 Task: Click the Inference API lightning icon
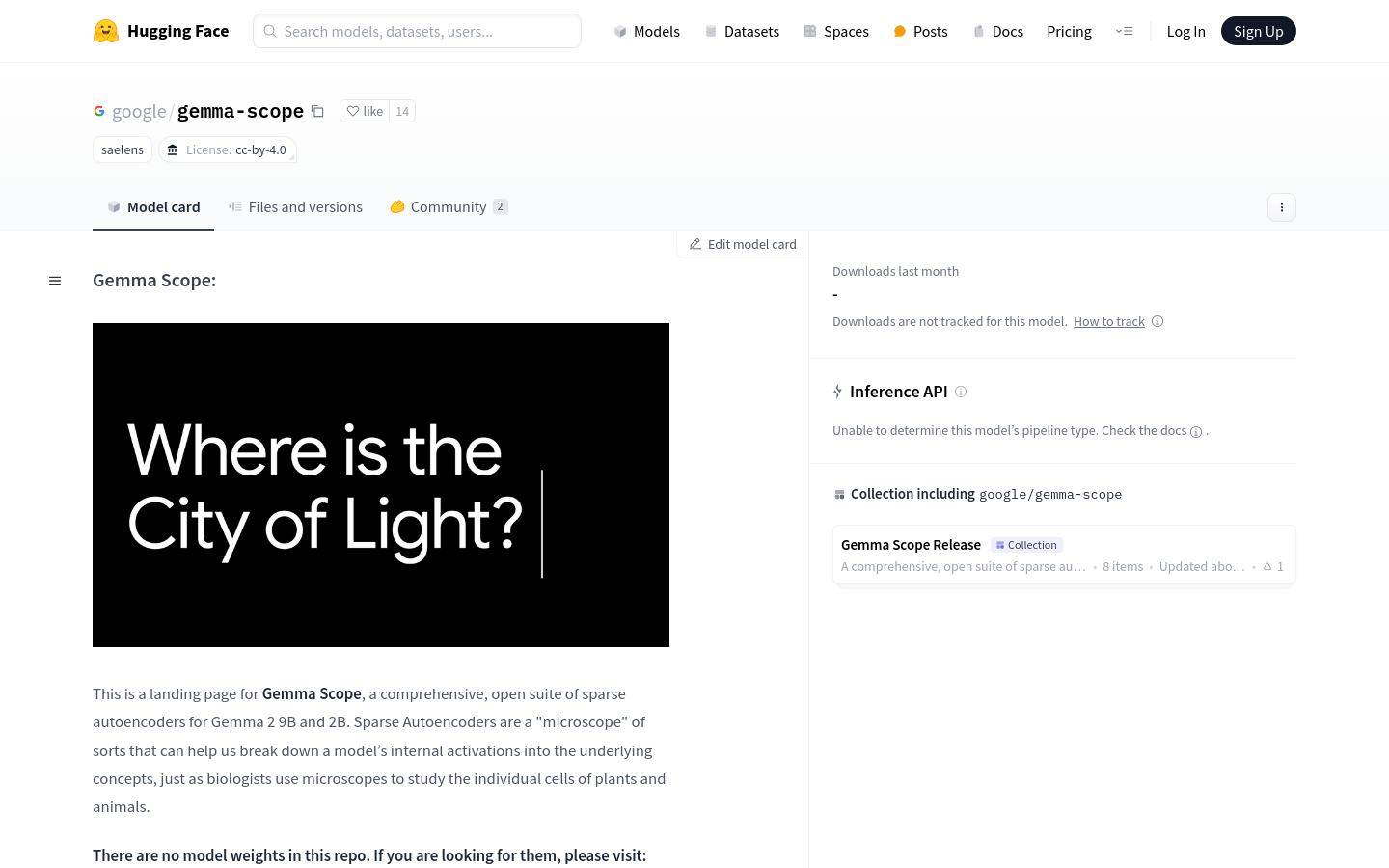[837, 392]
